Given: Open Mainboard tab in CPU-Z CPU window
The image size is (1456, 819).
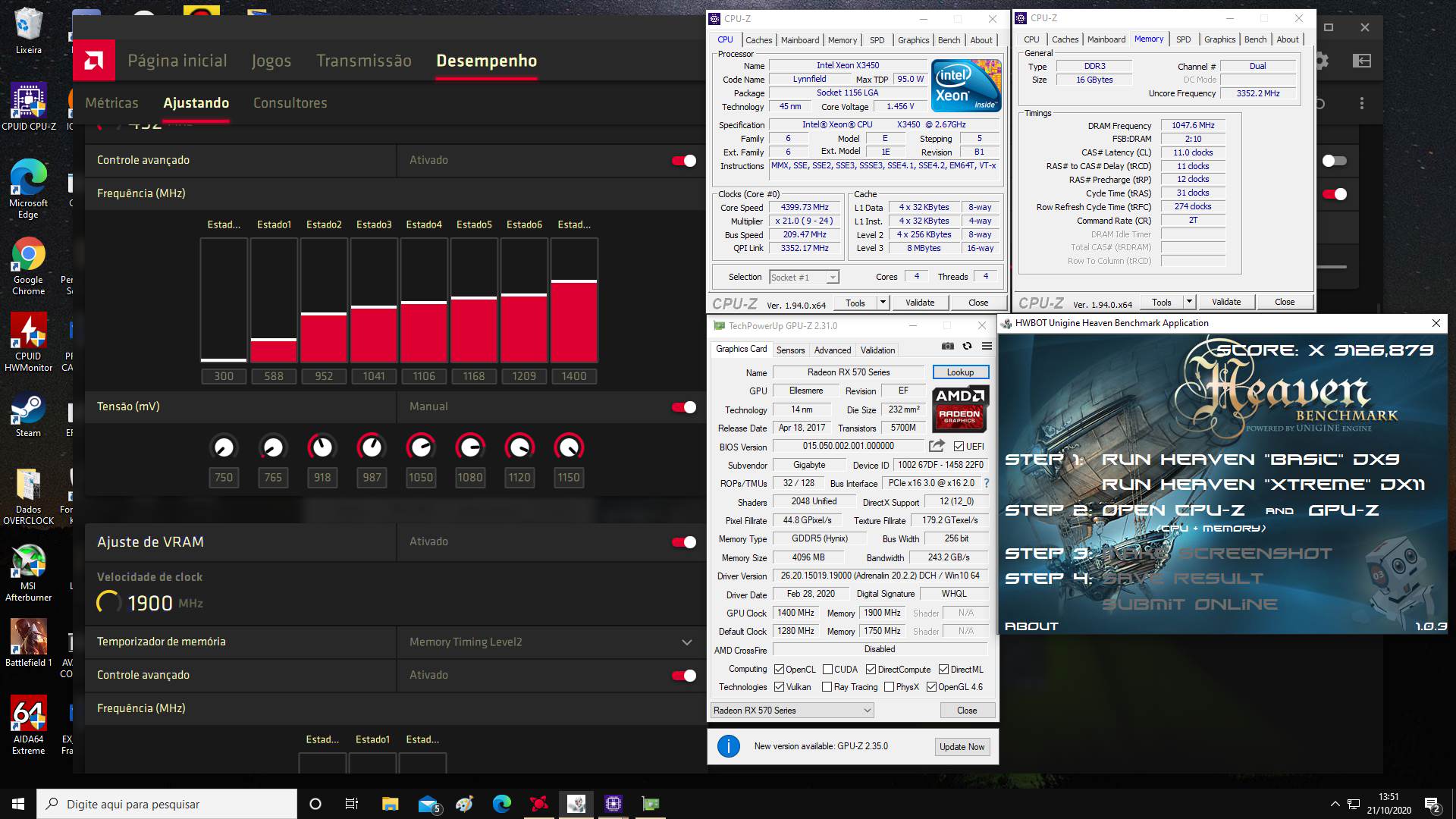Looking at the screenshot, I should (800, 40).
